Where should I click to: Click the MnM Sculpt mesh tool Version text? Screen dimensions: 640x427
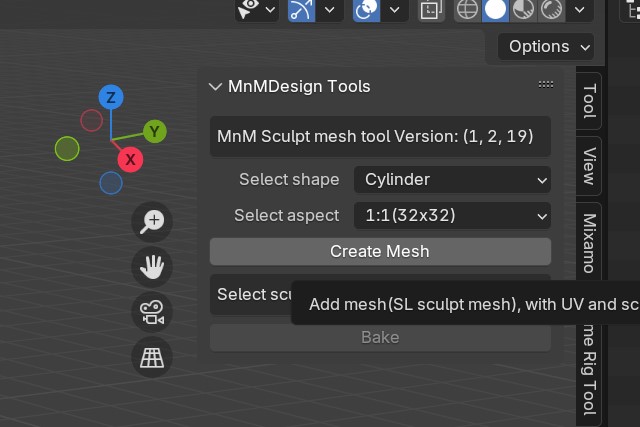coord(375,136)
